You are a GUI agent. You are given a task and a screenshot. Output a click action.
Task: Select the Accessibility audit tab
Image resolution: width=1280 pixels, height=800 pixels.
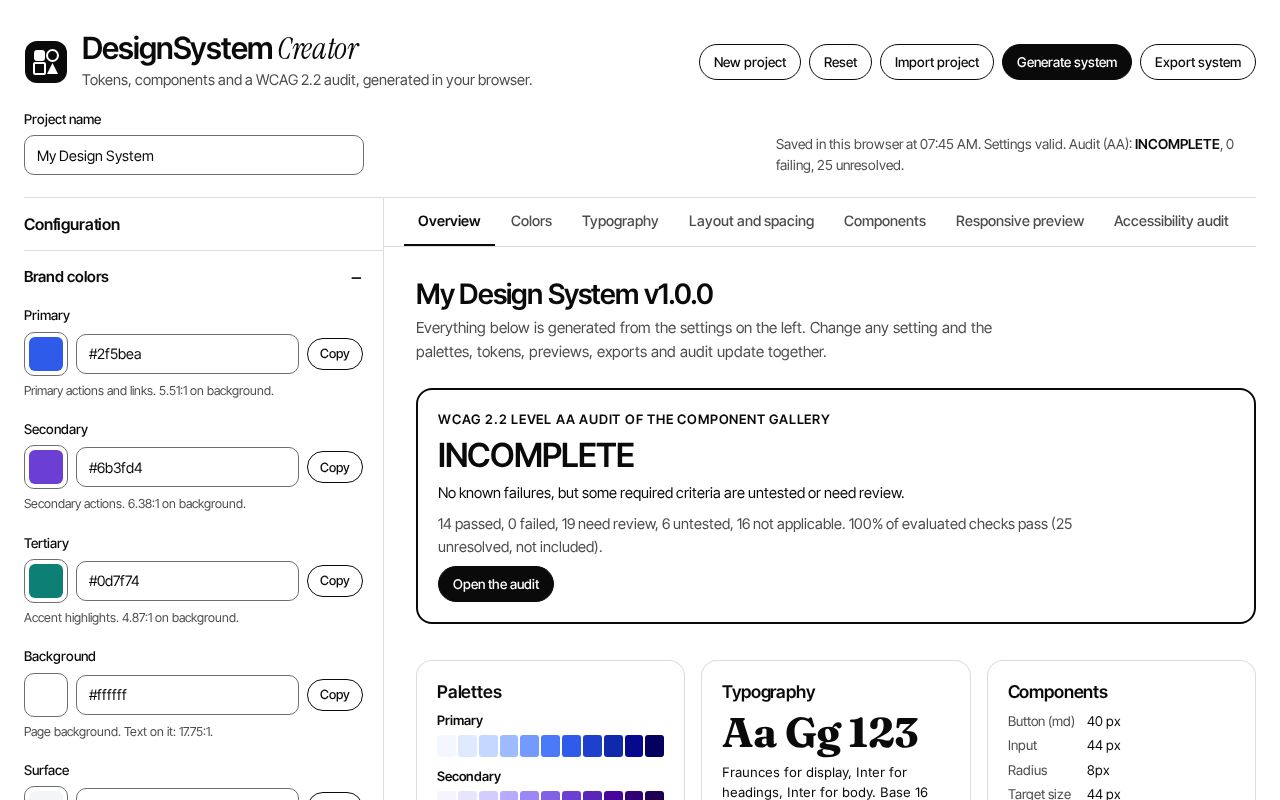(x=1171, y=221)
